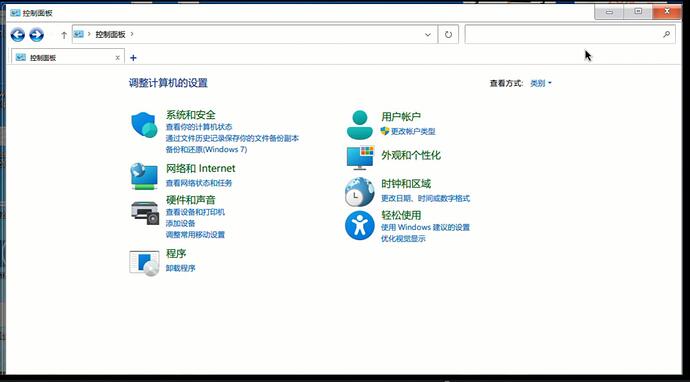Open 调整常用移动设置 link
Screen dimensions: 690x382
point(195,235)
